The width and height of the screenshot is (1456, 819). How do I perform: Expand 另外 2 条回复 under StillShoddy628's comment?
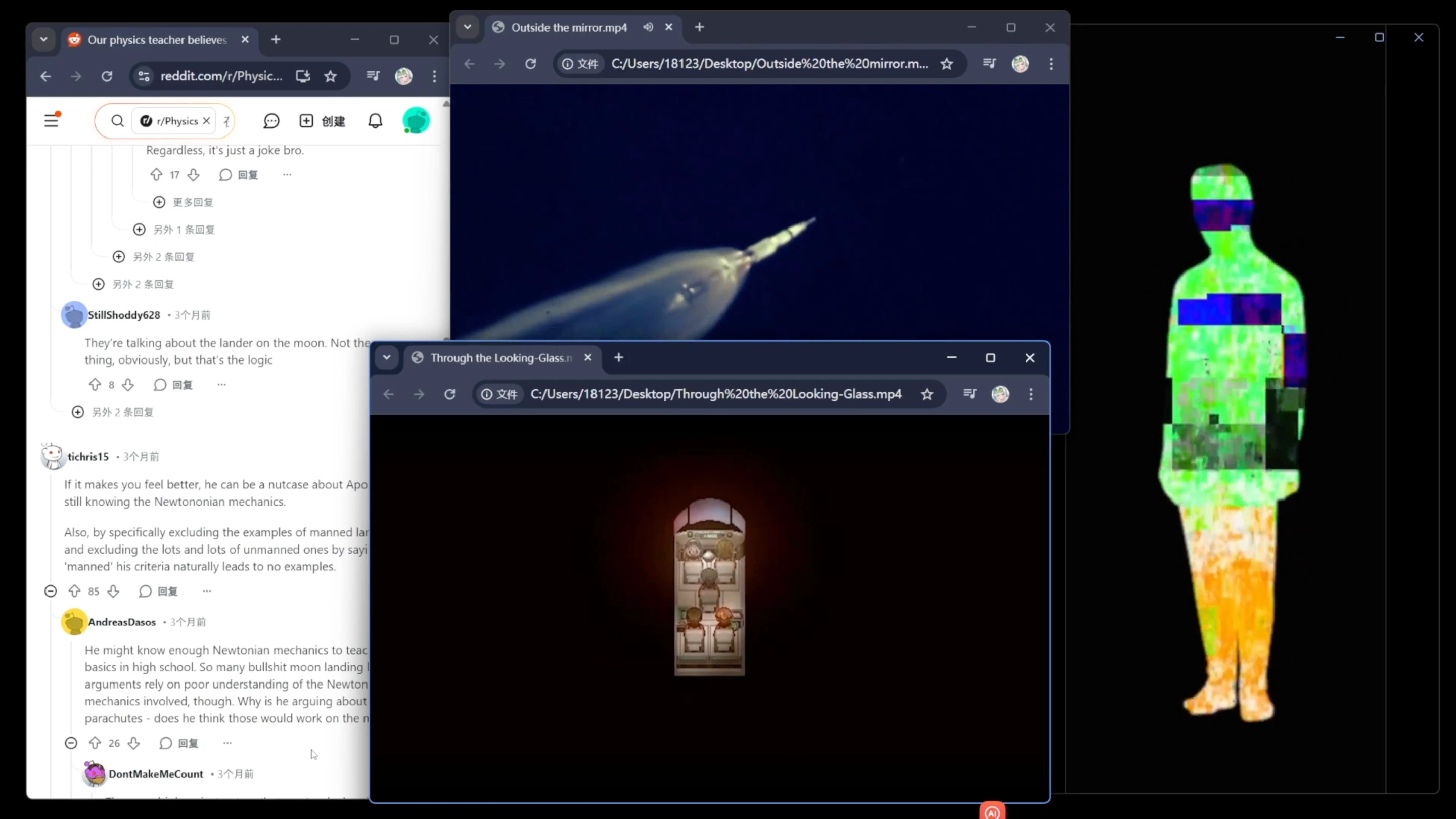coord(112,412)
